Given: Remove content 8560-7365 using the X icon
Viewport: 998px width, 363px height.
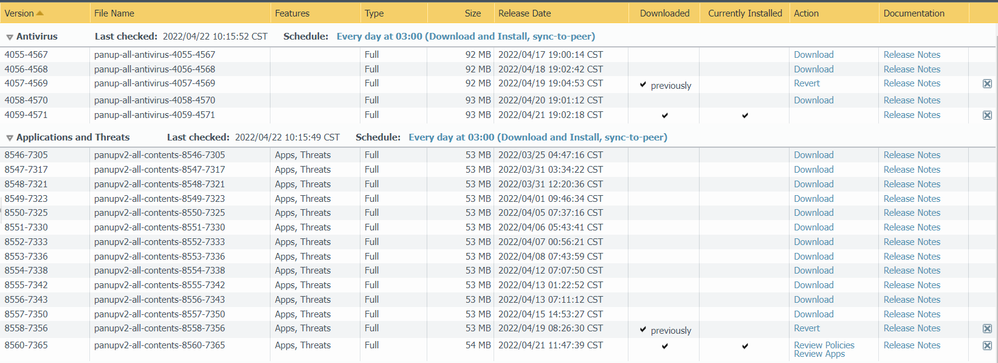Looking at the screenshot, I should [x=987, y=345].
